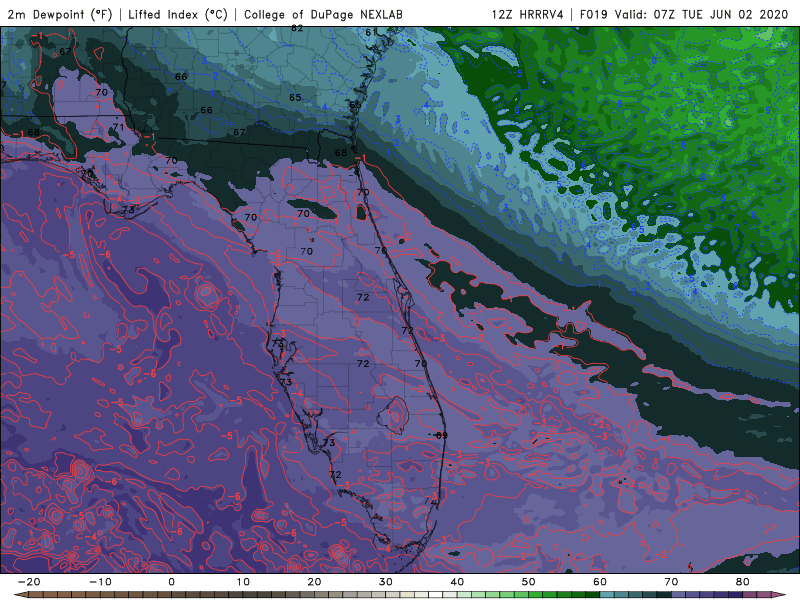This screenshot has height=600, width=800.
Task: Click the "30" colorbar scale label
Action: (x=386, y=582)
